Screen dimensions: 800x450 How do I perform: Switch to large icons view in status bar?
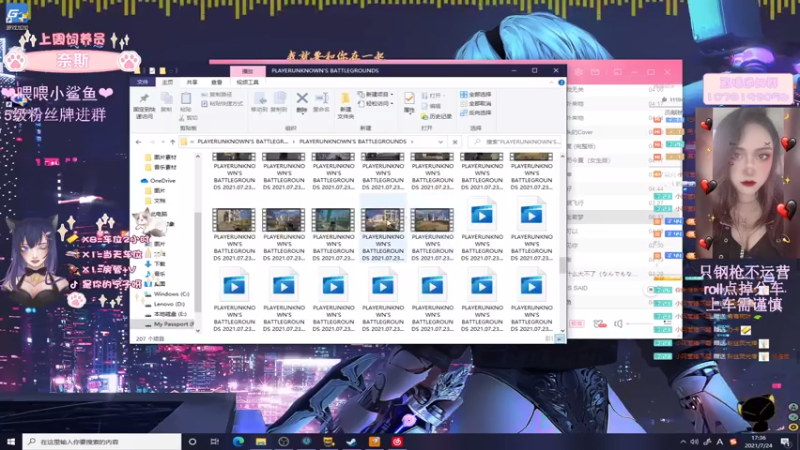560,339
